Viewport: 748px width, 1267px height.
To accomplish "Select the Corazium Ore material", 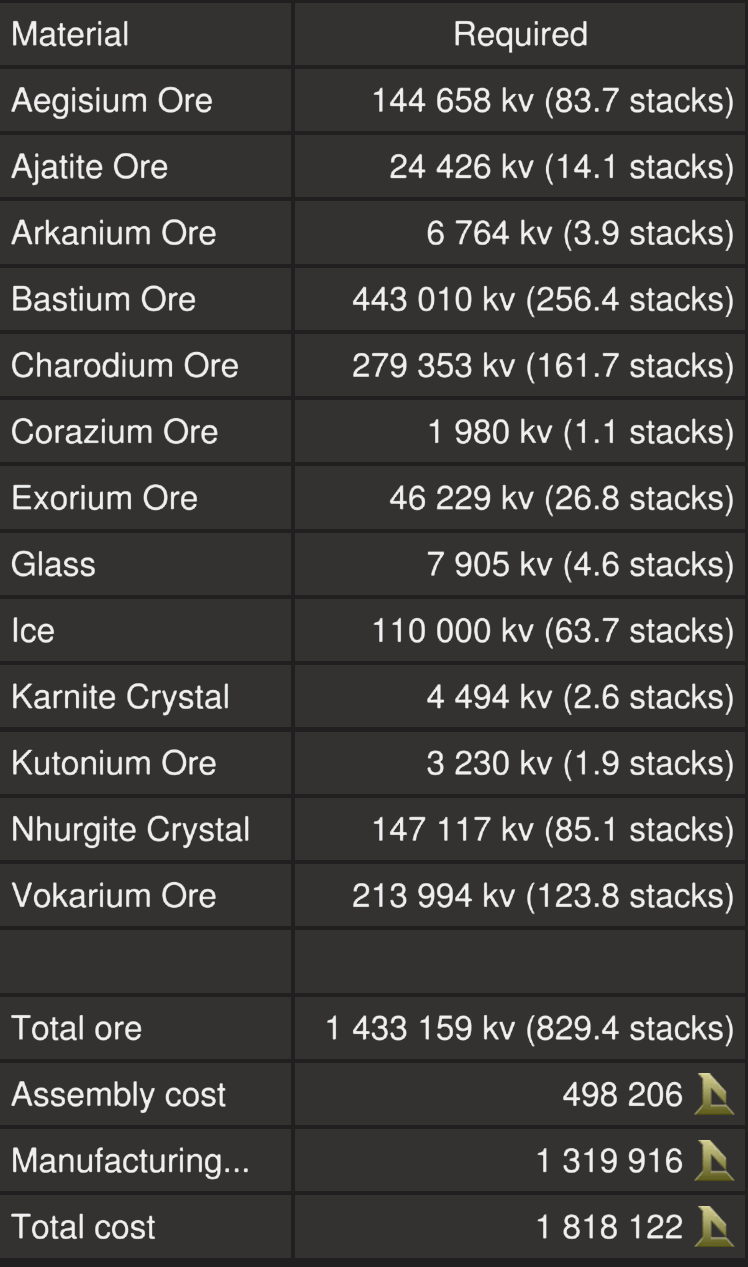I will (x=115, y=432).
